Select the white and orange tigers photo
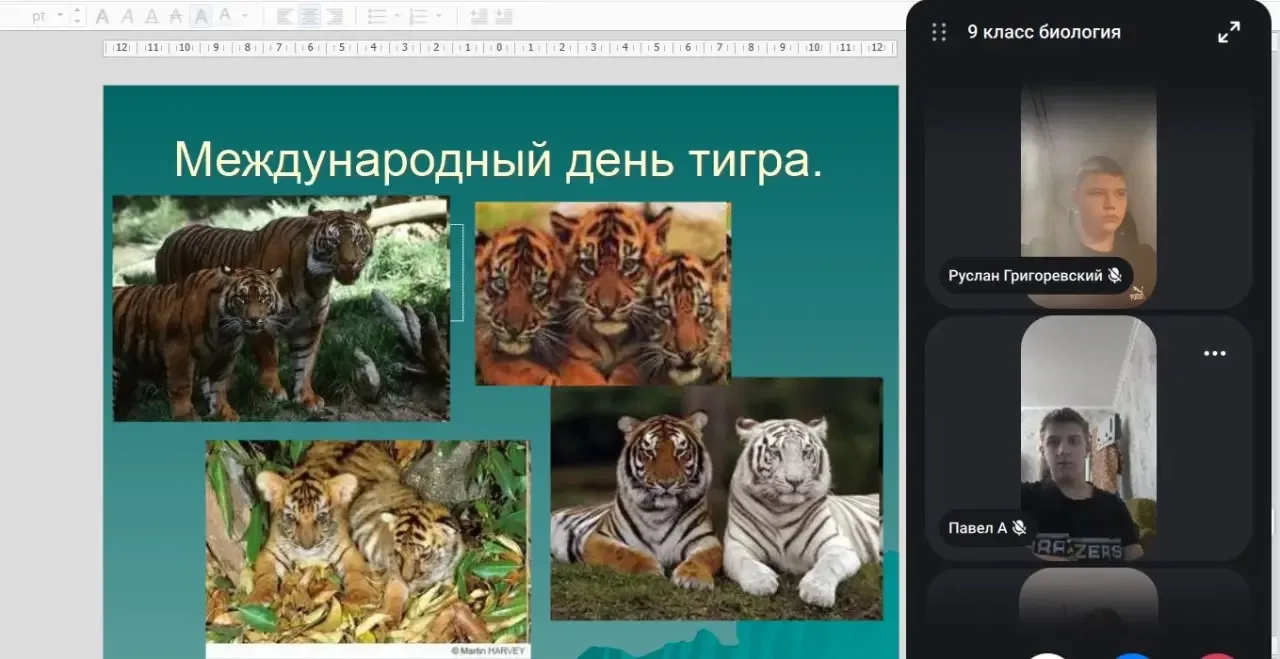 (717, 499)
